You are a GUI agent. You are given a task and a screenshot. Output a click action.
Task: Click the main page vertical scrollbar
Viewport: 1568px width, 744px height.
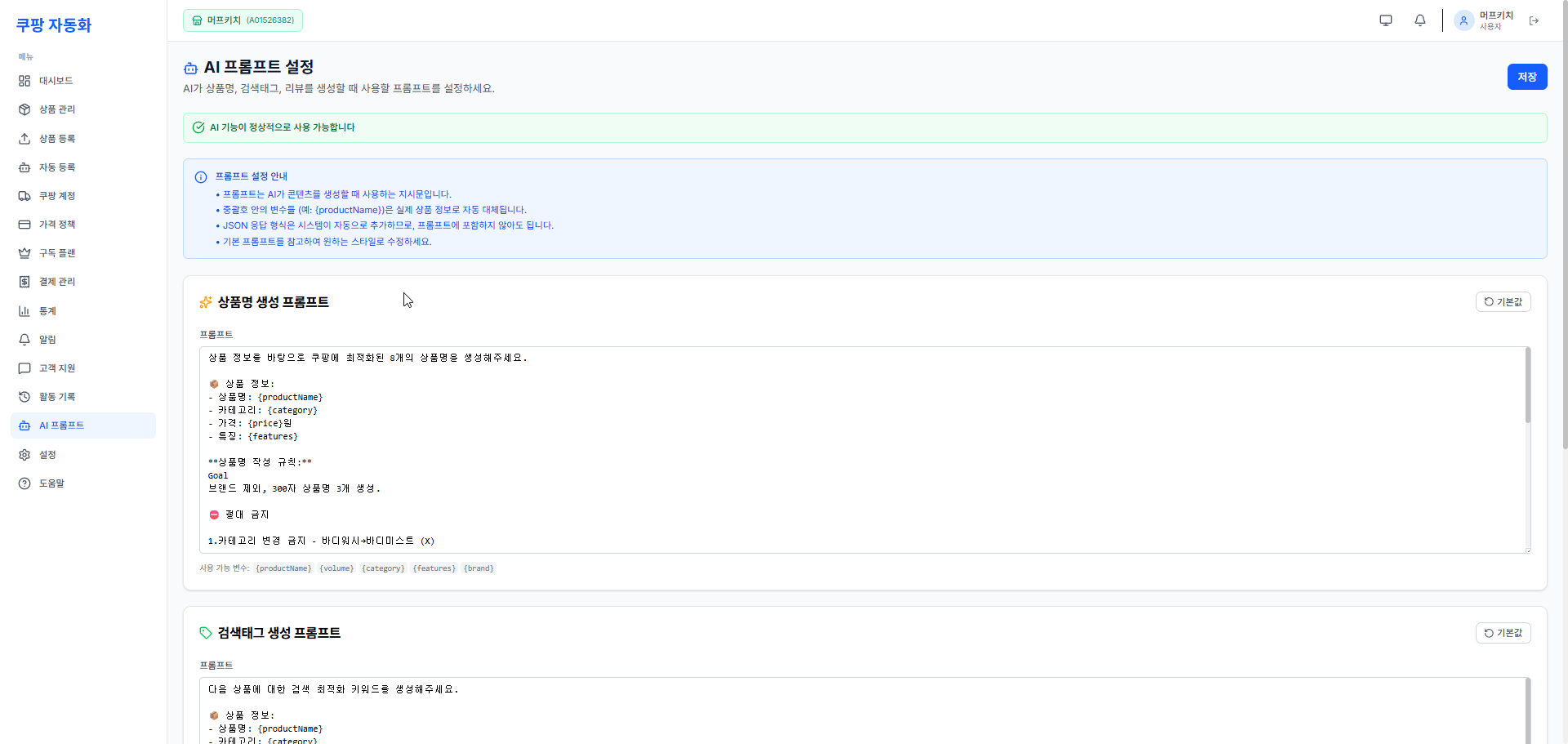[x=1565, y=225]
